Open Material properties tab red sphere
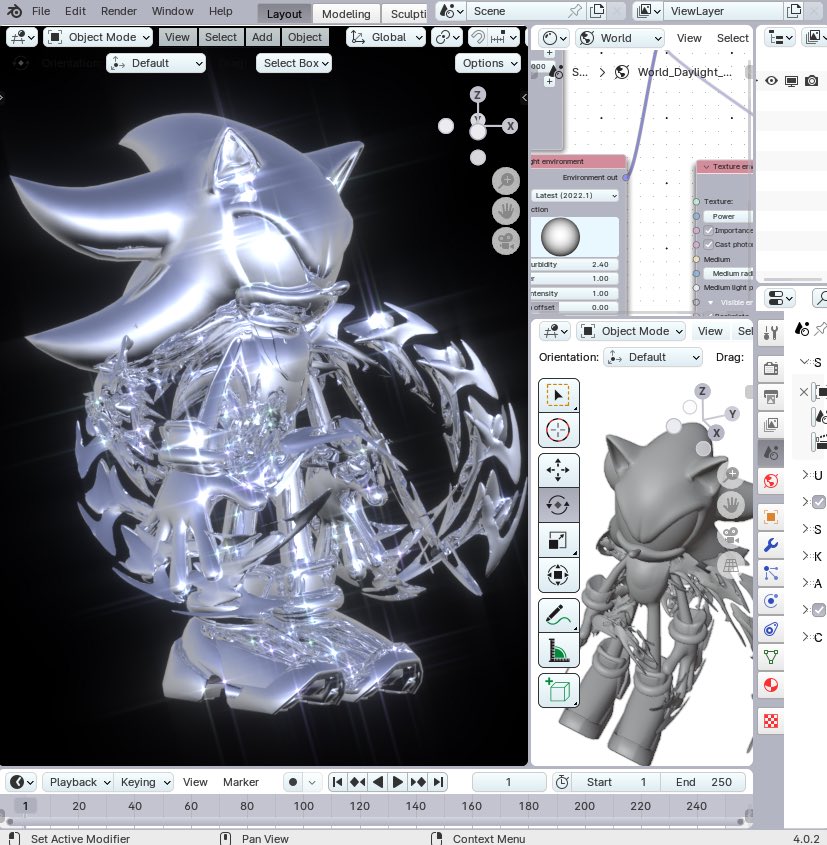Screen dimensions: 827x845 coord(771,685)
